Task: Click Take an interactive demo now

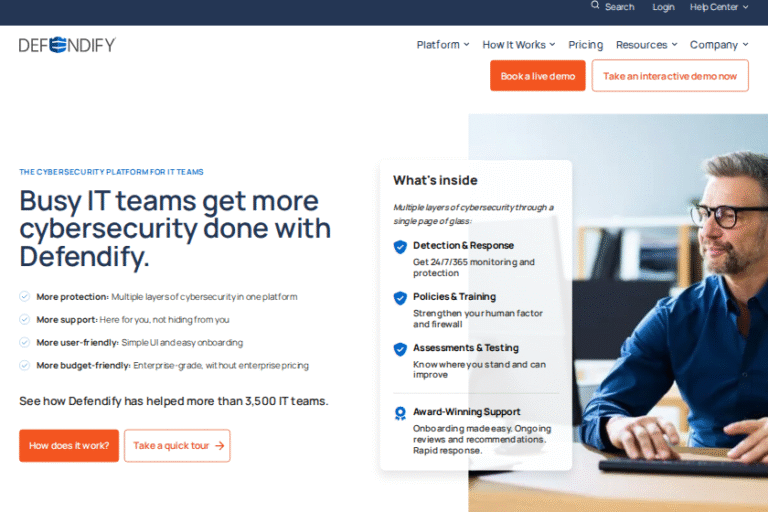Action: 670,76
